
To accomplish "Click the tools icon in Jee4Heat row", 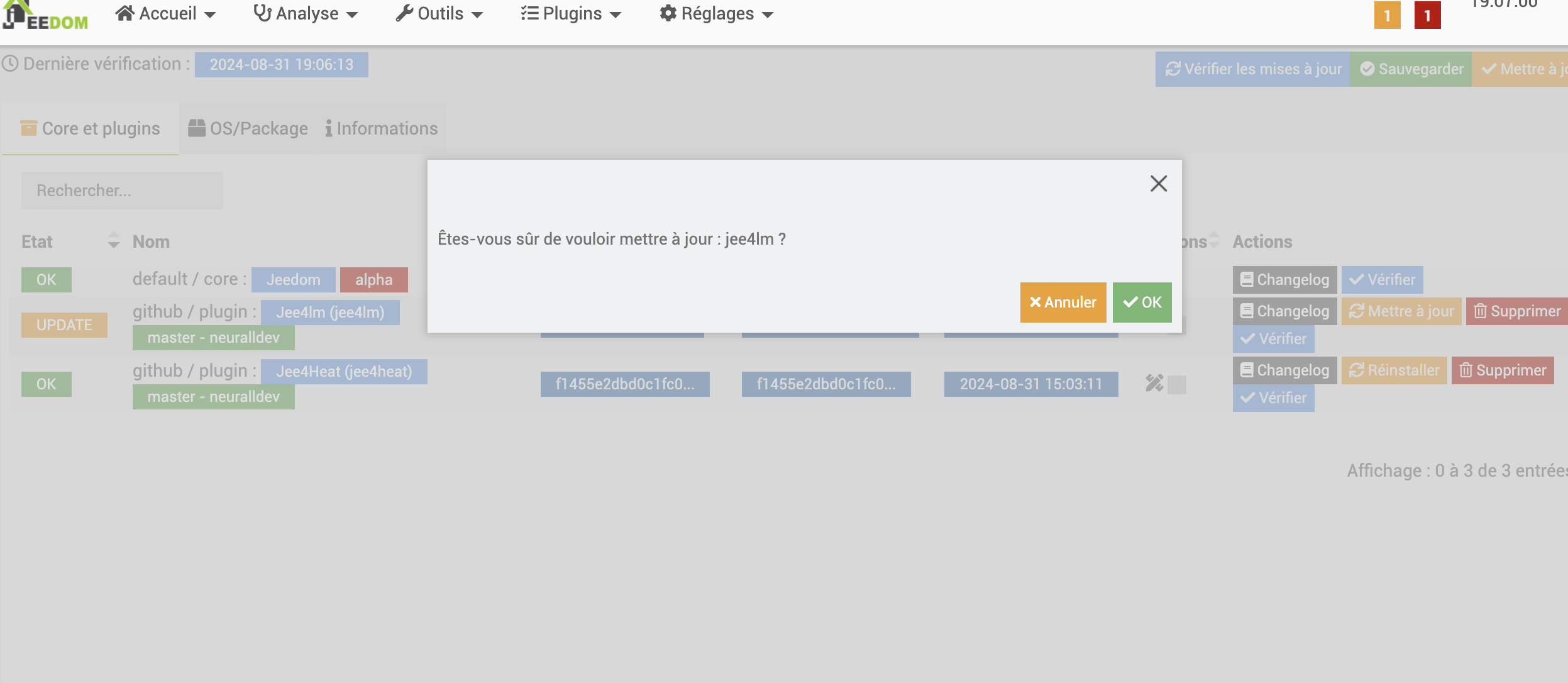I will [x=1154, y=383].
